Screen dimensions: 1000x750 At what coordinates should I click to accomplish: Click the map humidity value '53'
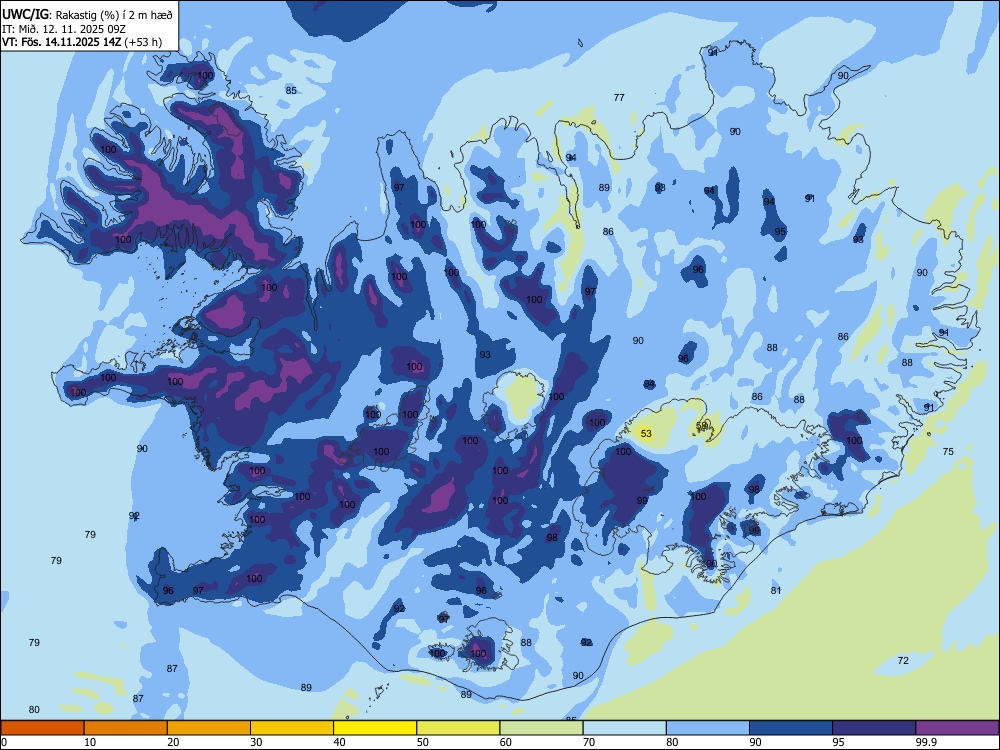click(646, 434)
